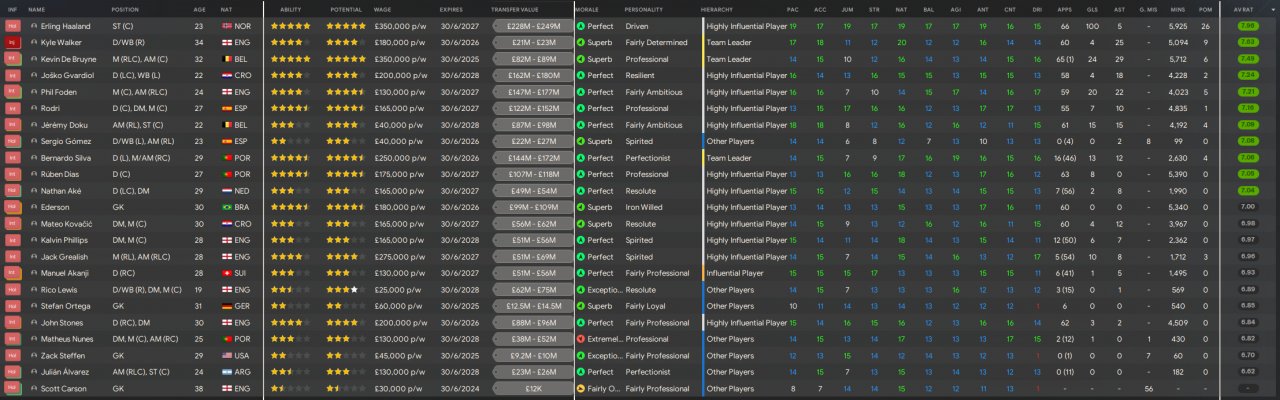
Task: Click Rico Lewis' D/WB (R), DM, M (C) position
Action: (x=148, y=290)
